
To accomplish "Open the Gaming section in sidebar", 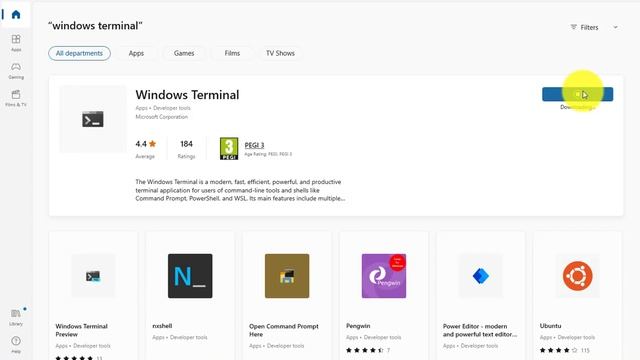I will pos(16,70).
